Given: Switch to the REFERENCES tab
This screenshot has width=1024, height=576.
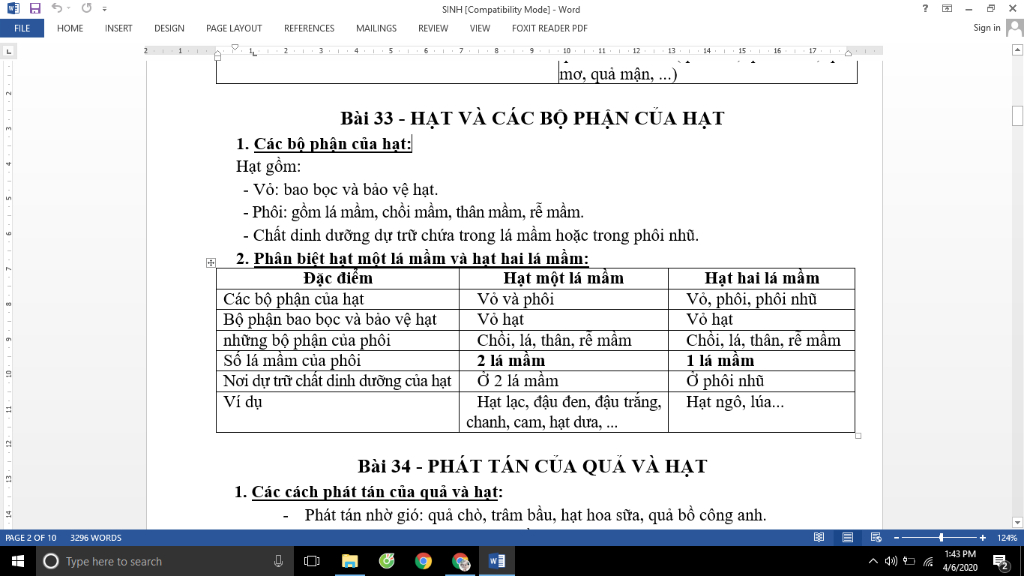Looking at the screenshot, I should pyautogui.click(x=309, y=28).
